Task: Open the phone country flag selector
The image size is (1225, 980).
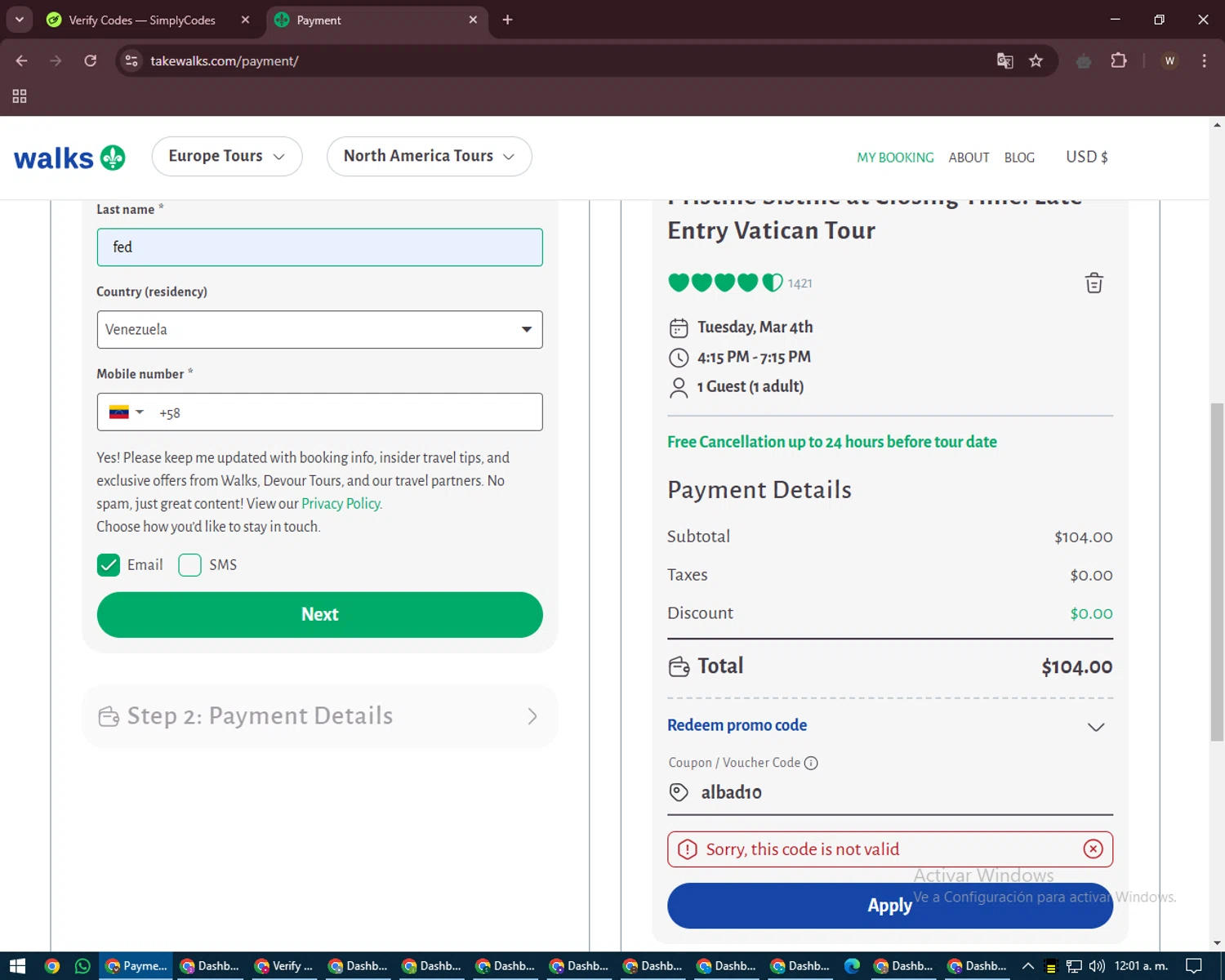Action: (x=127, y=412)
